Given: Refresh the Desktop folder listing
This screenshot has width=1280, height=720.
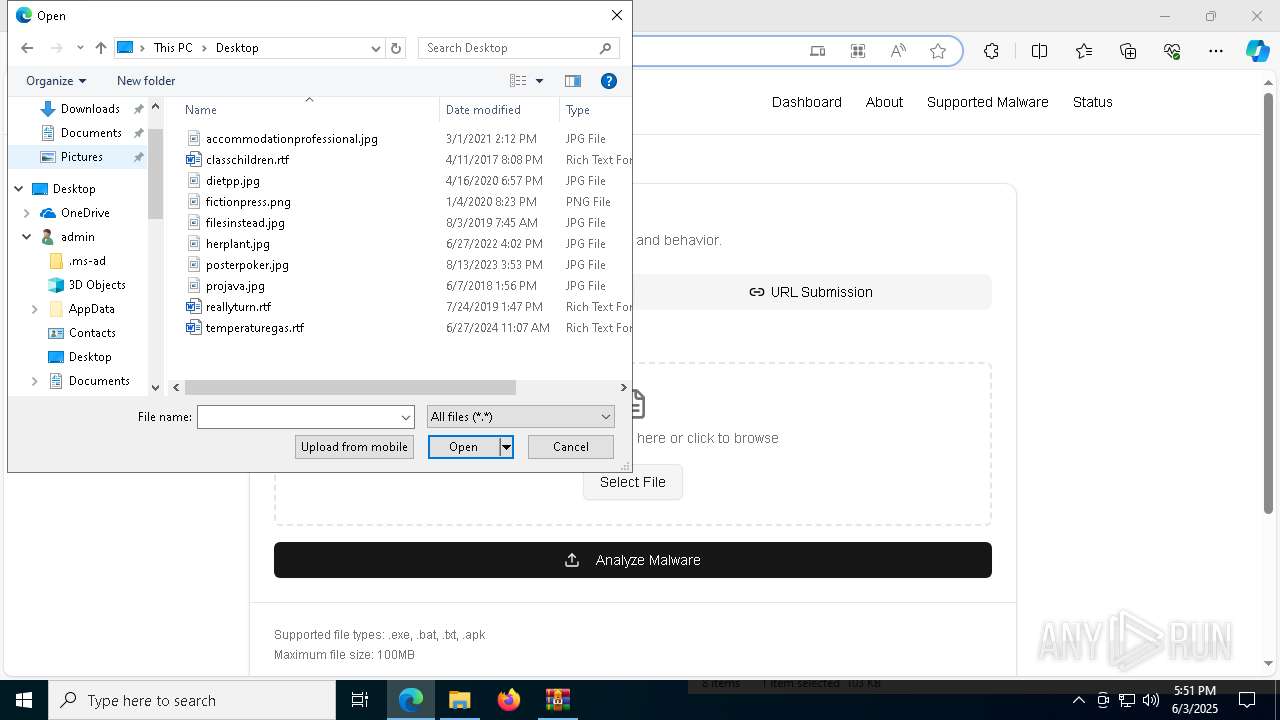Looking at the screenshot, I should point(396,48).
